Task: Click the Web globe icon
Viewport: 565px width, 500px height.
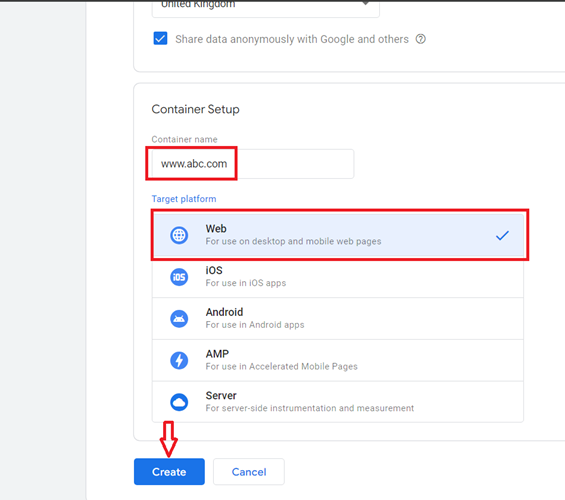Action: [179, 235]
